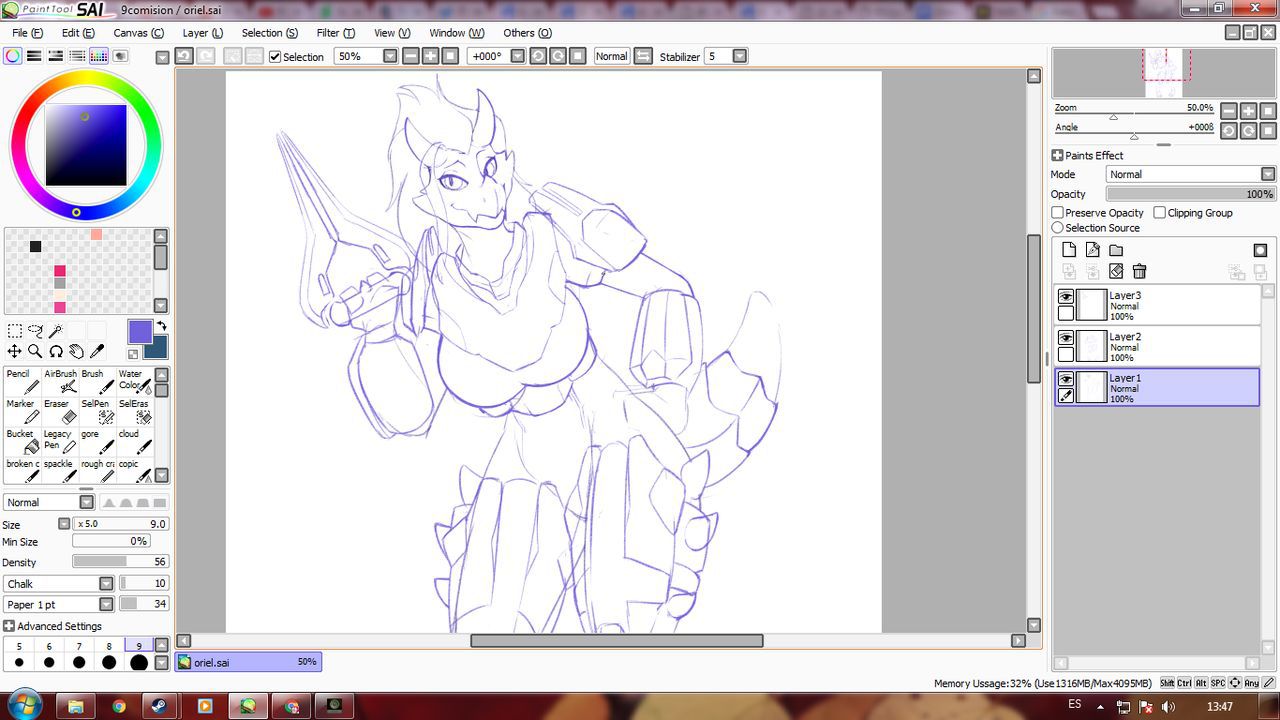The image size is (1280, 720).
Task: Select the Eyedropper color picker tool
Action: tap(97, 351)
